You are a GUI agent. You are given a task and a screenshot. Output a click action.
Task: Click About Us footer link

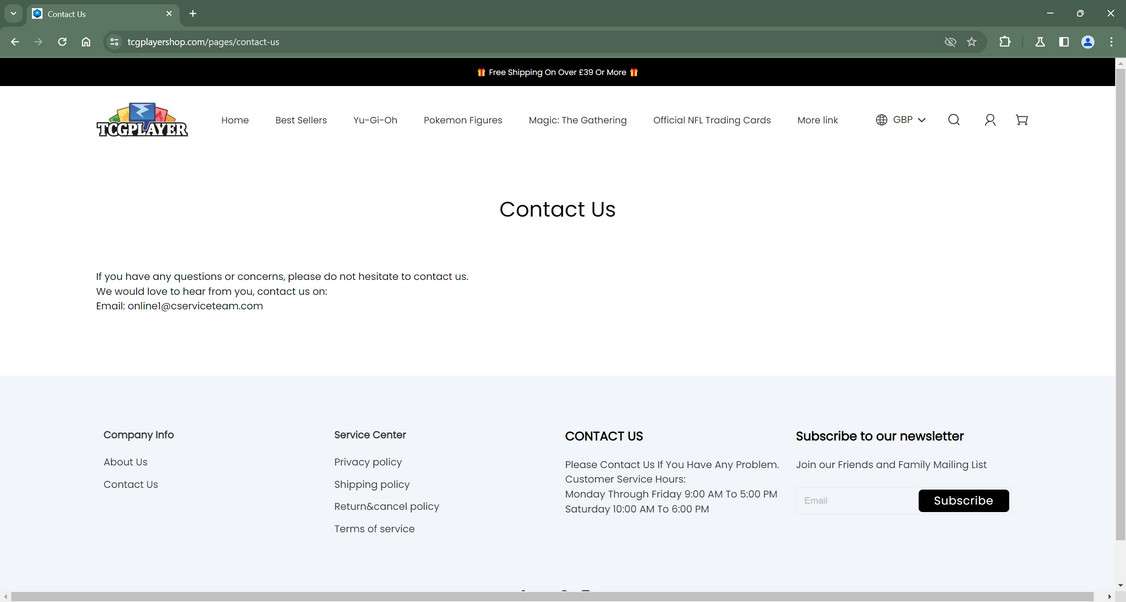(126, 462)
